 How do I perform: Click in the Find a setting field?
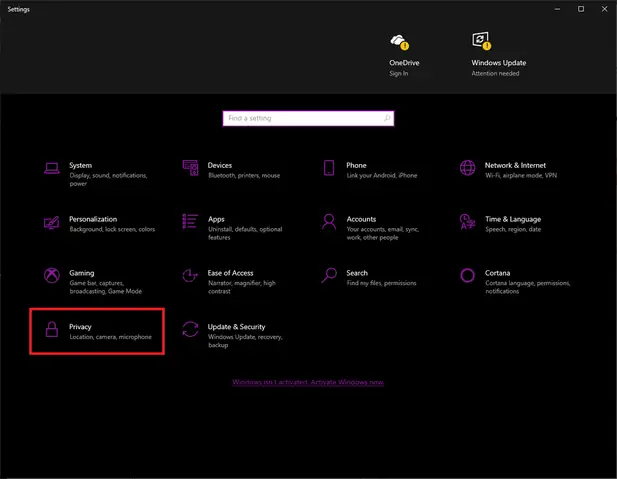(x=308, y=118)
